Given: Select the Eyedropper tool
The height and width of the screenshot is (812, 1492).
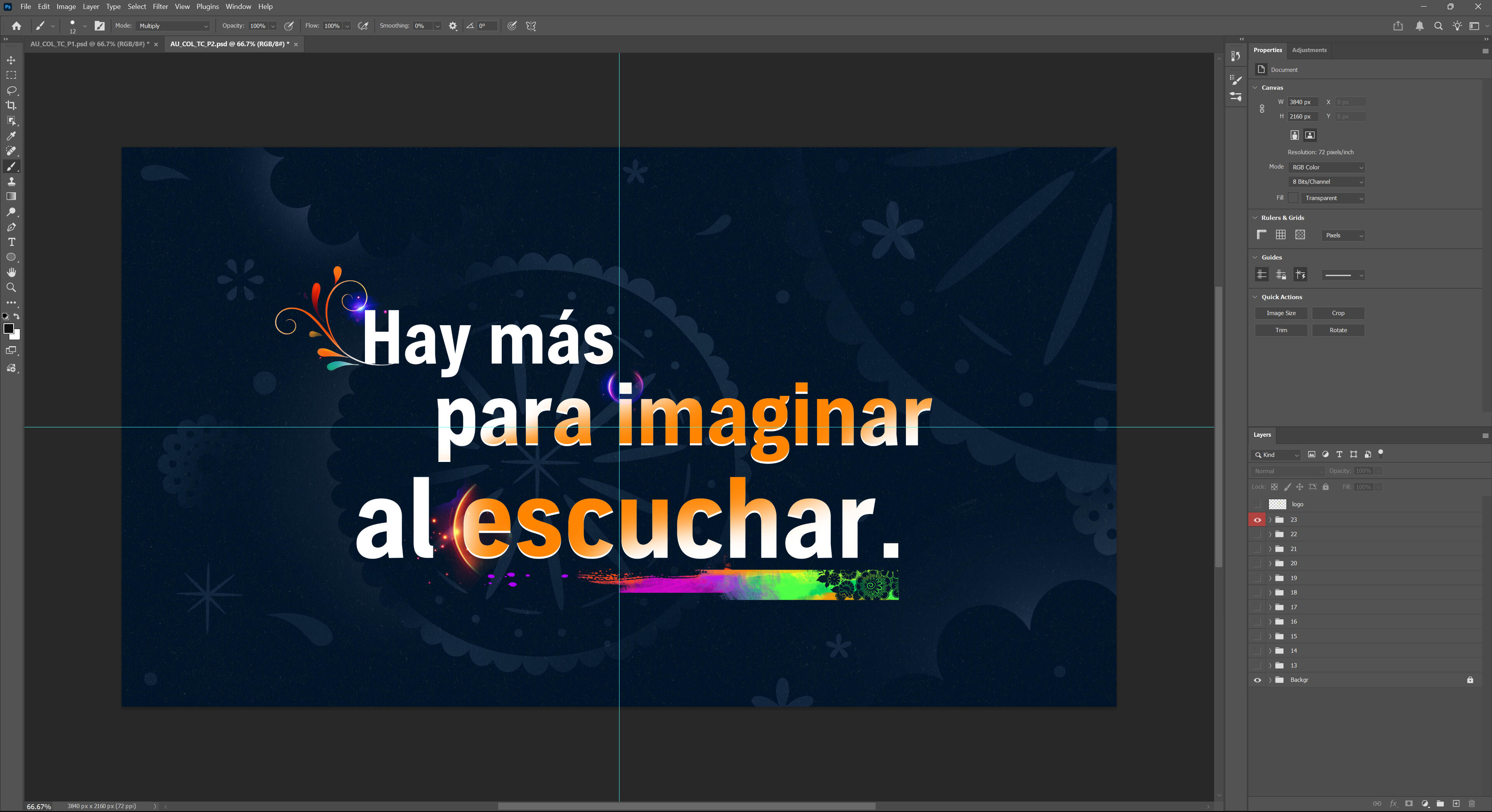Looking at the screenshot, I should pos(11,136).
